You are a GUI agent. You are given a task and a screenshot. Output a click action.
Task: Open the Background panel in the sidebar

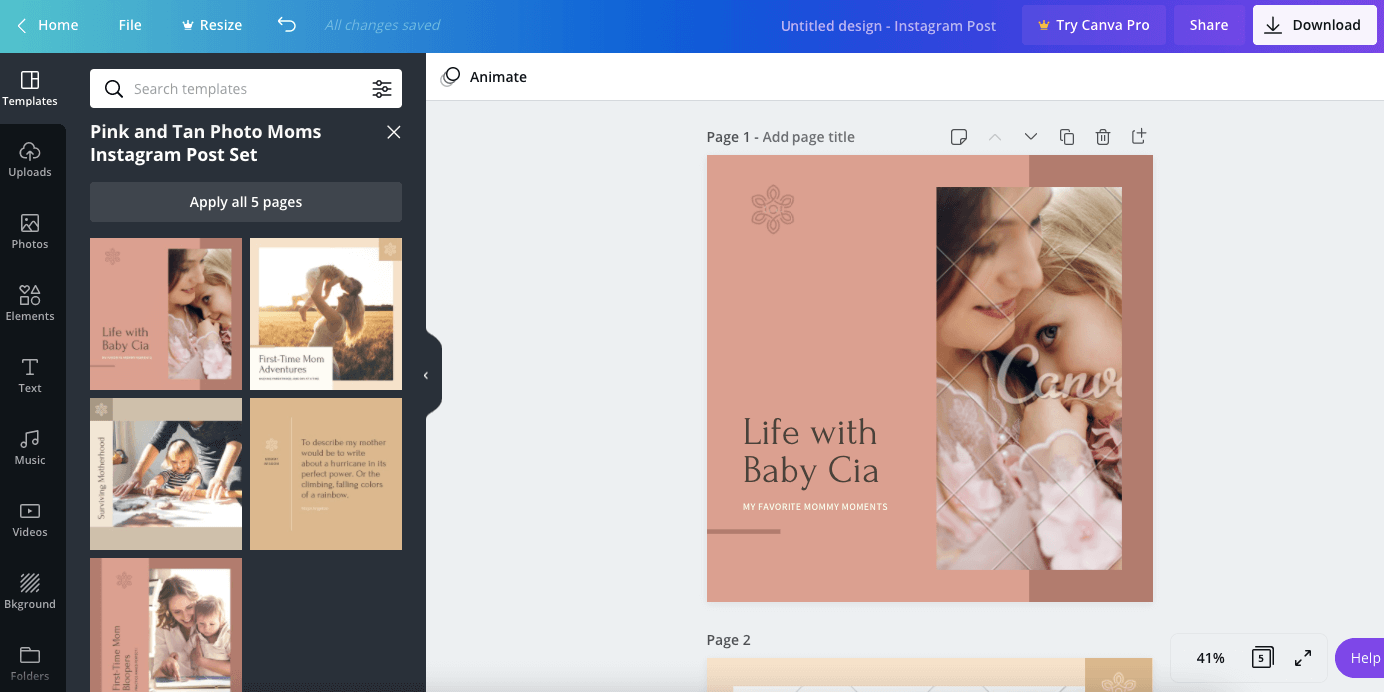coord(30,591)
